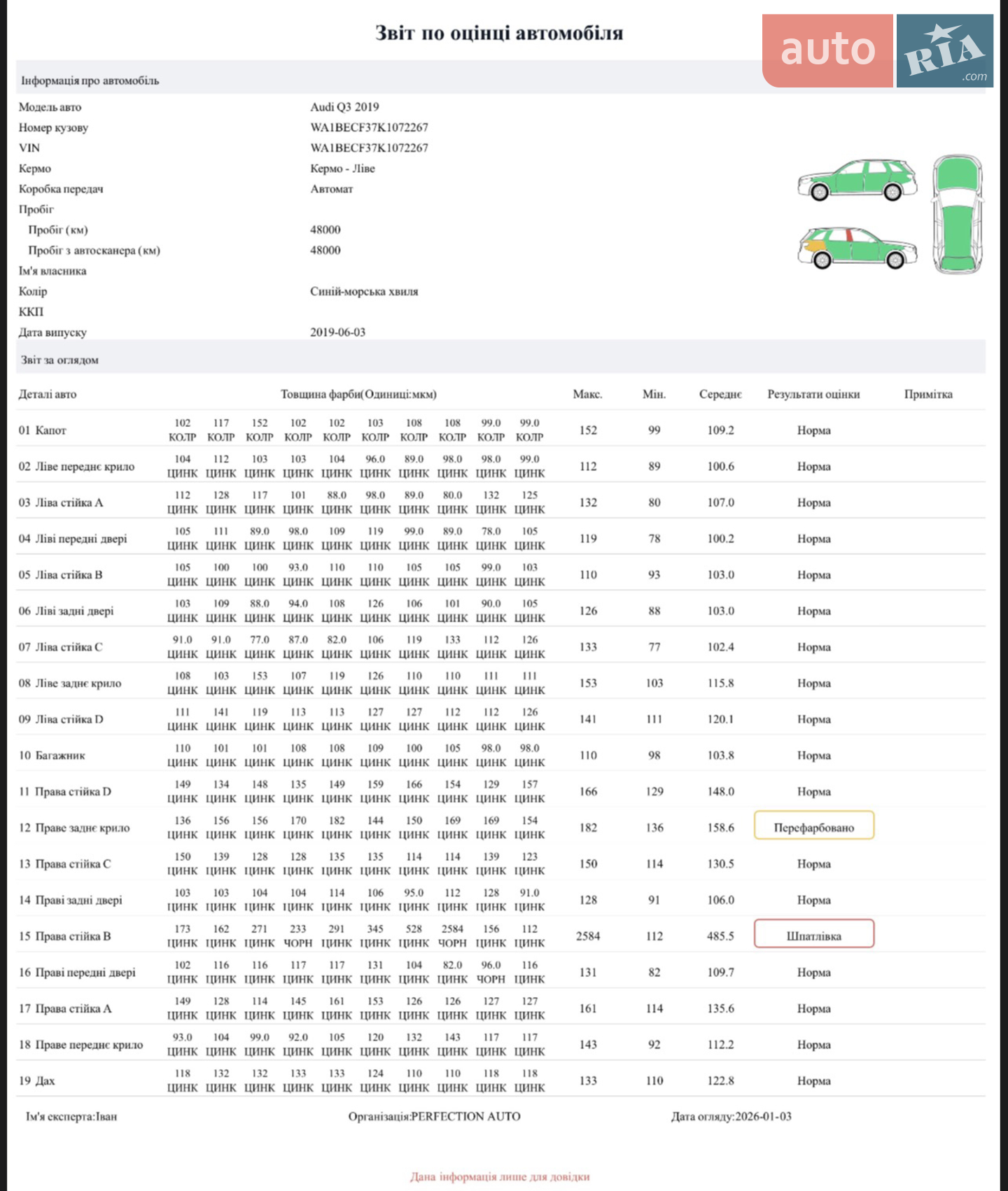
Task: Select the "16 Праві передні двері" row label
Action: point(77,973)
